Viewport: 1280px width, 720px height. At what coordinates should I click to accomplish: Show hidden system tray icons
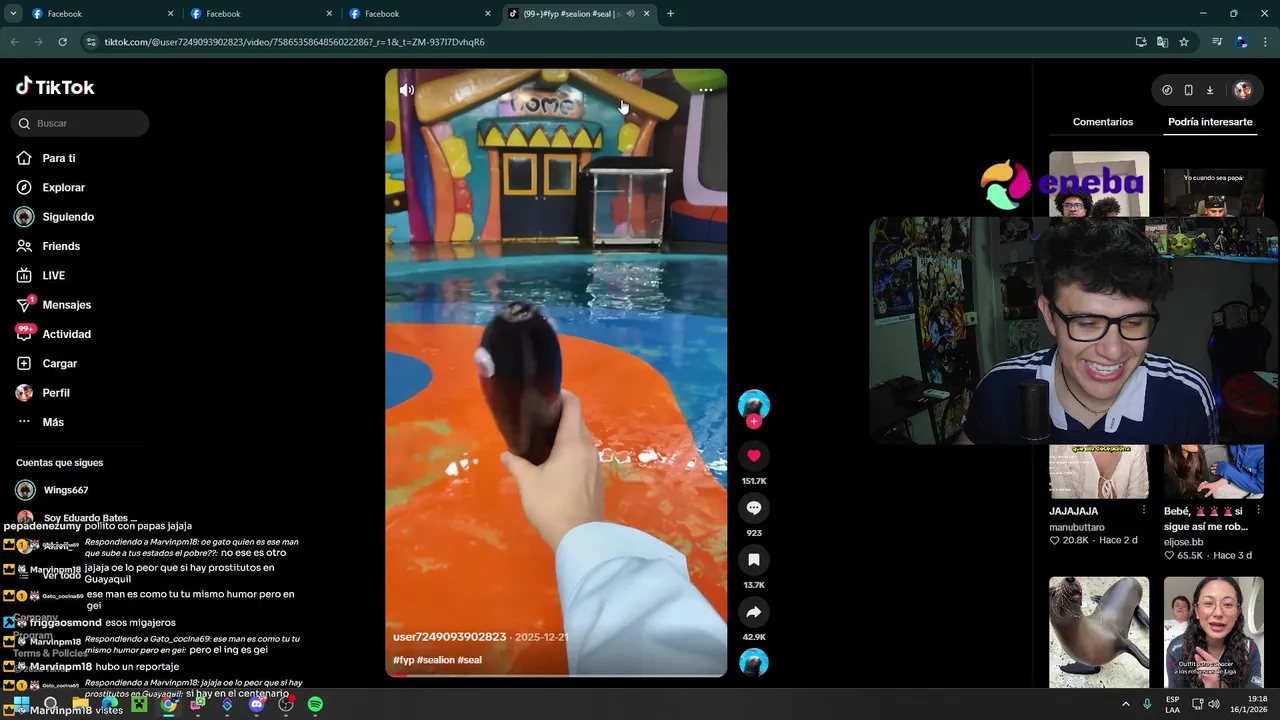coord(1125,704)
